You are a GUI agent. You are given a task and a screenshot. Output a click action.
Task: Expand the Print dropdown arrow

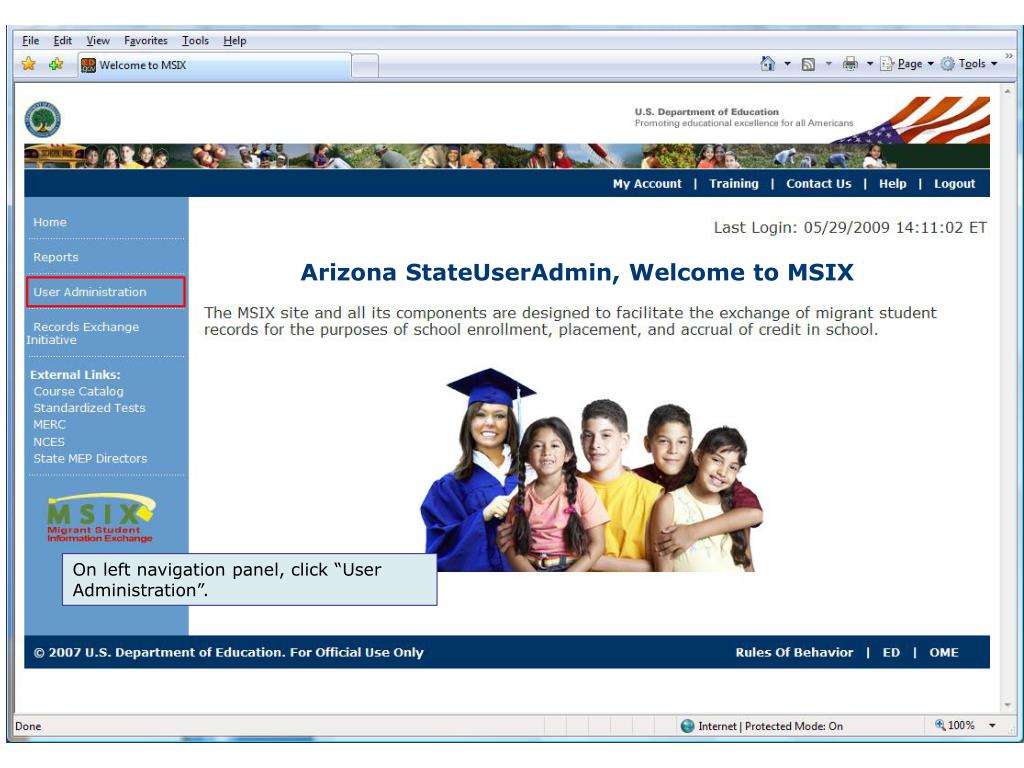pos(870,64)
